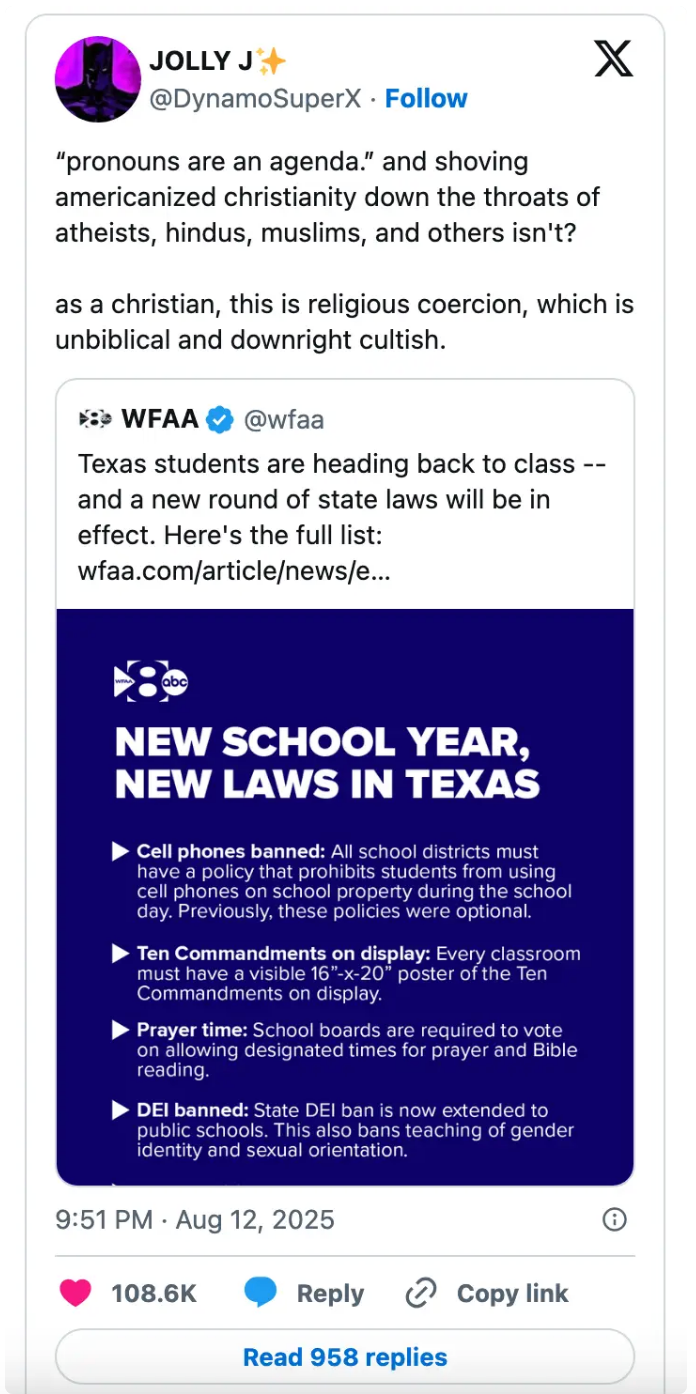This screenshot has width=696, height=1394.
Task: Follow the @DynamoSuperX account
Action: pyautogui.click(x=427, y=98)
